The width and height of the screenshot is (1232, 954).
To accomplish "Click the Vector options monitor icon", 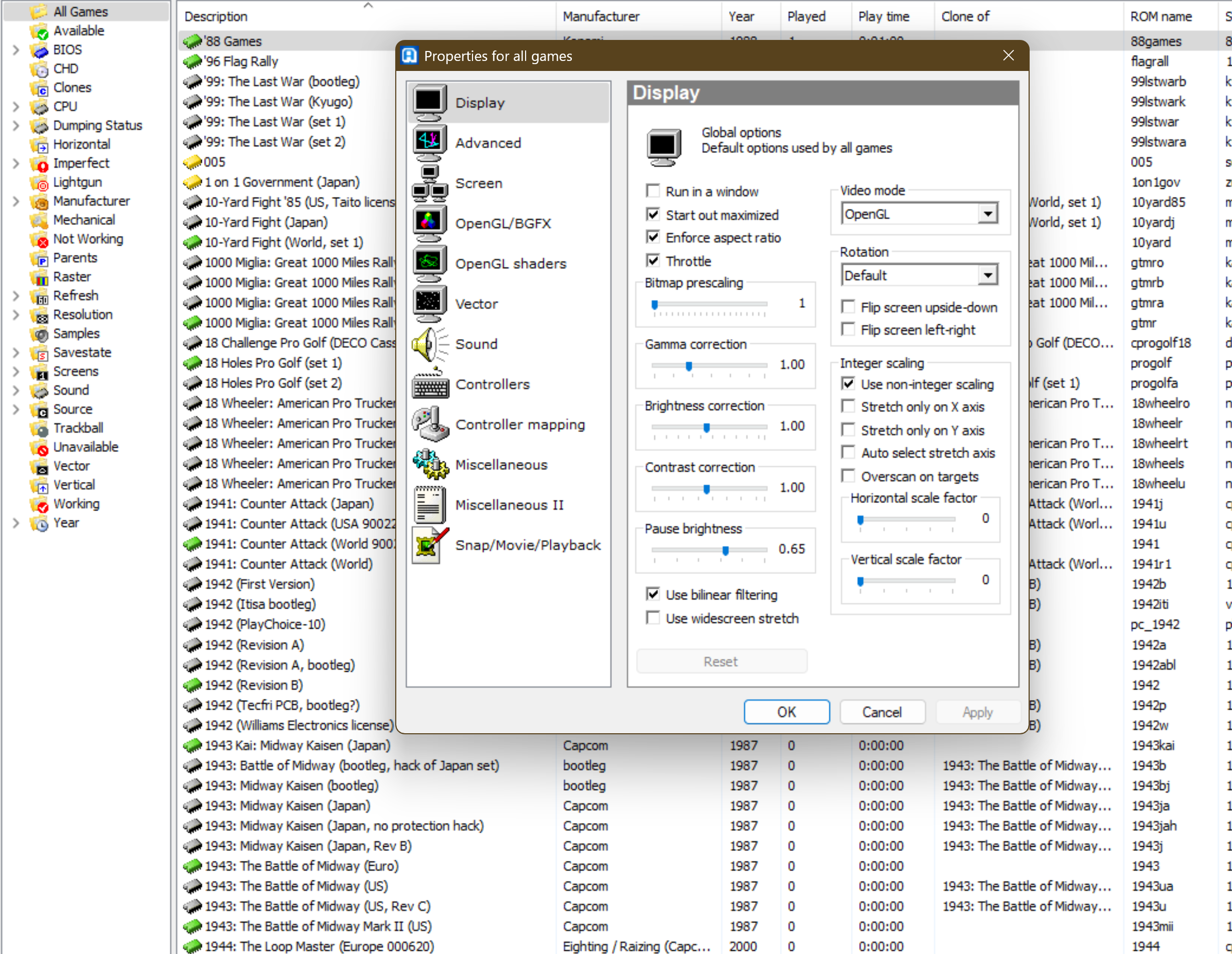I will [x=430, y=303].
